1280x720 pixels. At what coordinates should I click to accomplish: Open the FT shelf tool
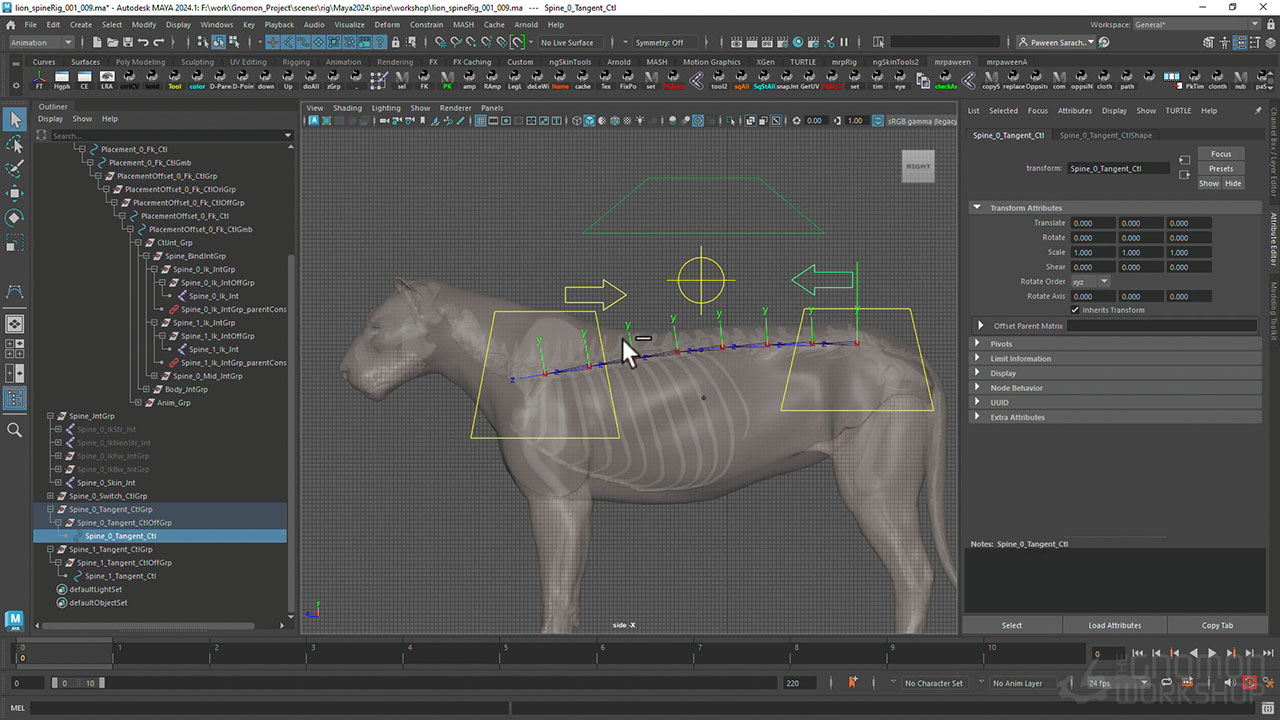click(x=40, y=80)
